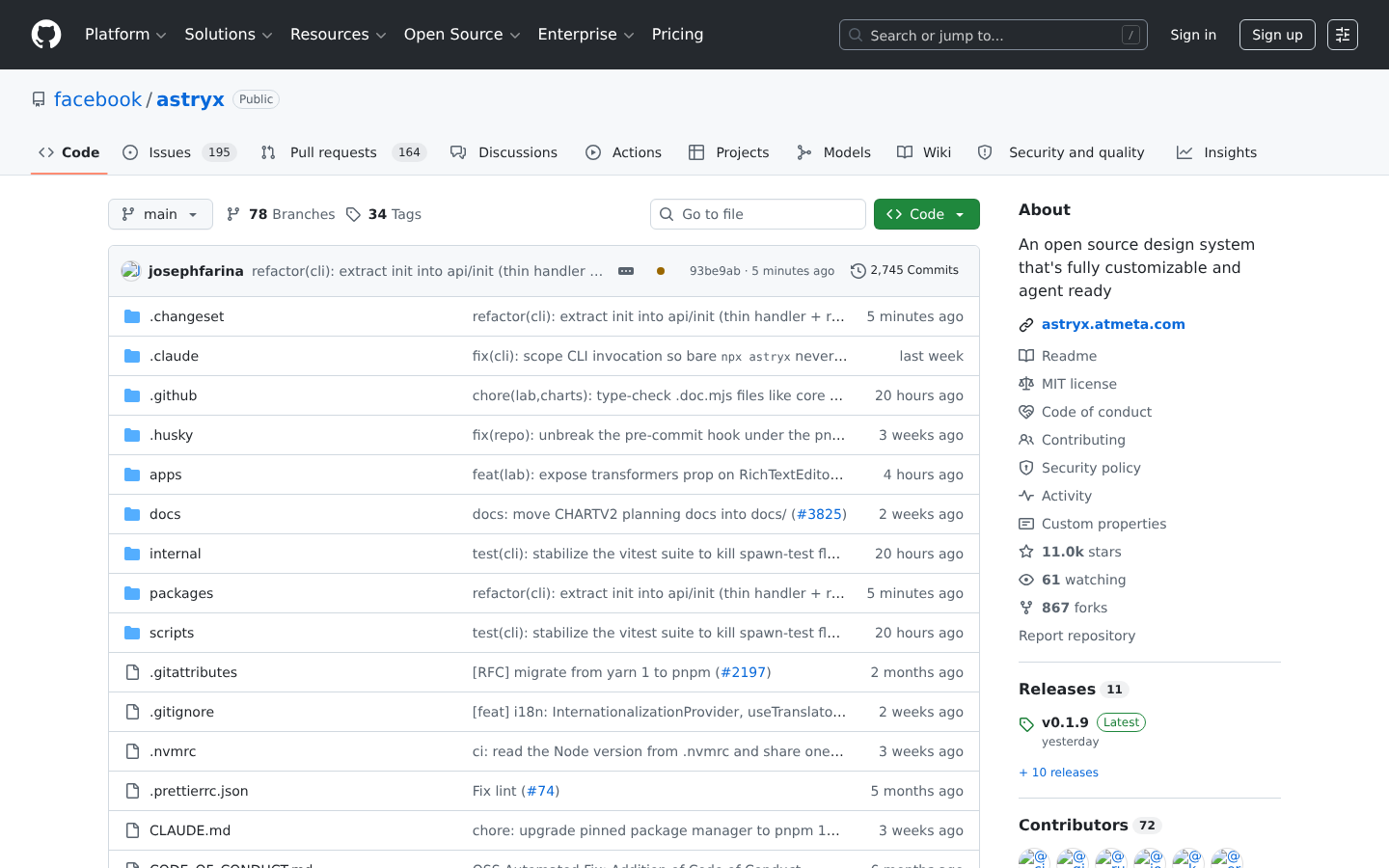Click the link icon beside astryx.atmeta.com

tap(1026, 325)
